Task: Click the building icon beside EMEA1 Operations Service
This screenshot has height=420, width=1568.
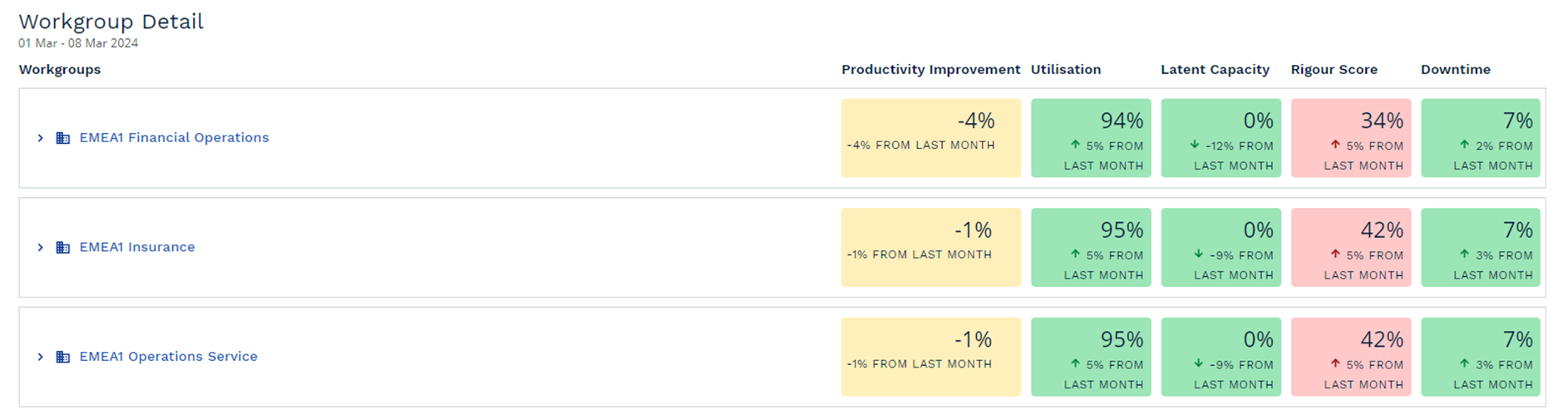Action: coord(63,357)
